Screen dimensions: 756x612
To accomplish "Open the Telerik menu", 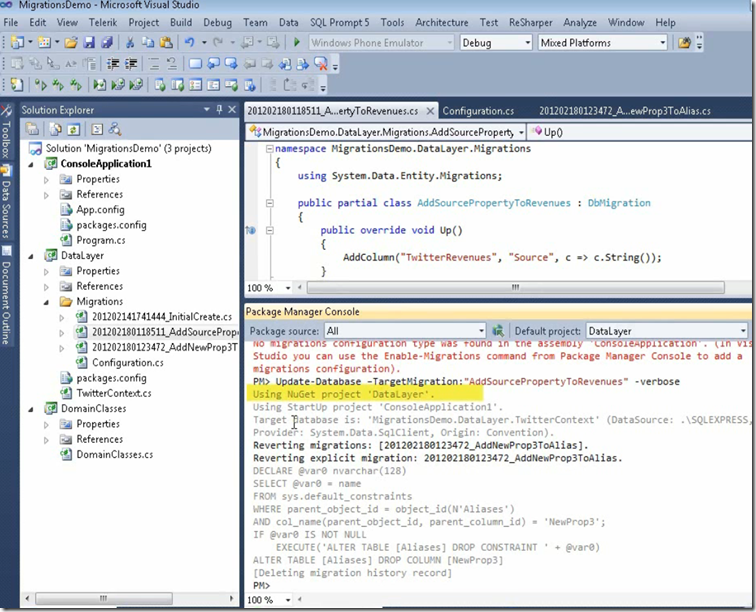I will (103, 22).
